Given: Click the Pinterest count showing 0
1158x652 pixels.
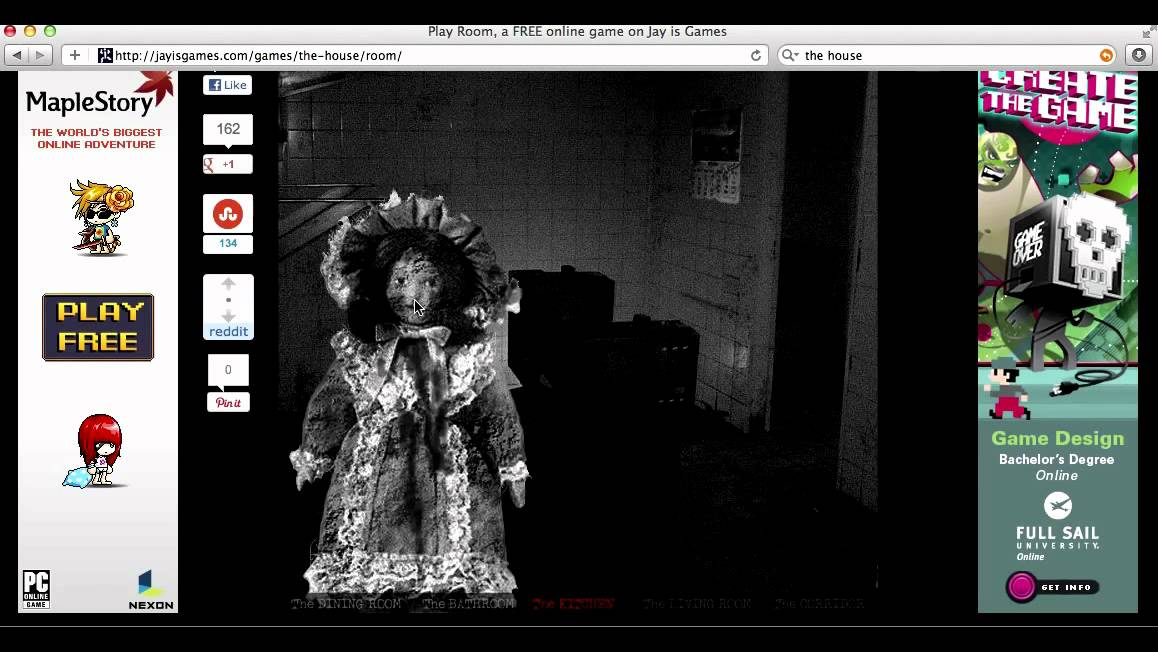Looking at the screenshot, I should click(x=228, y=369).
